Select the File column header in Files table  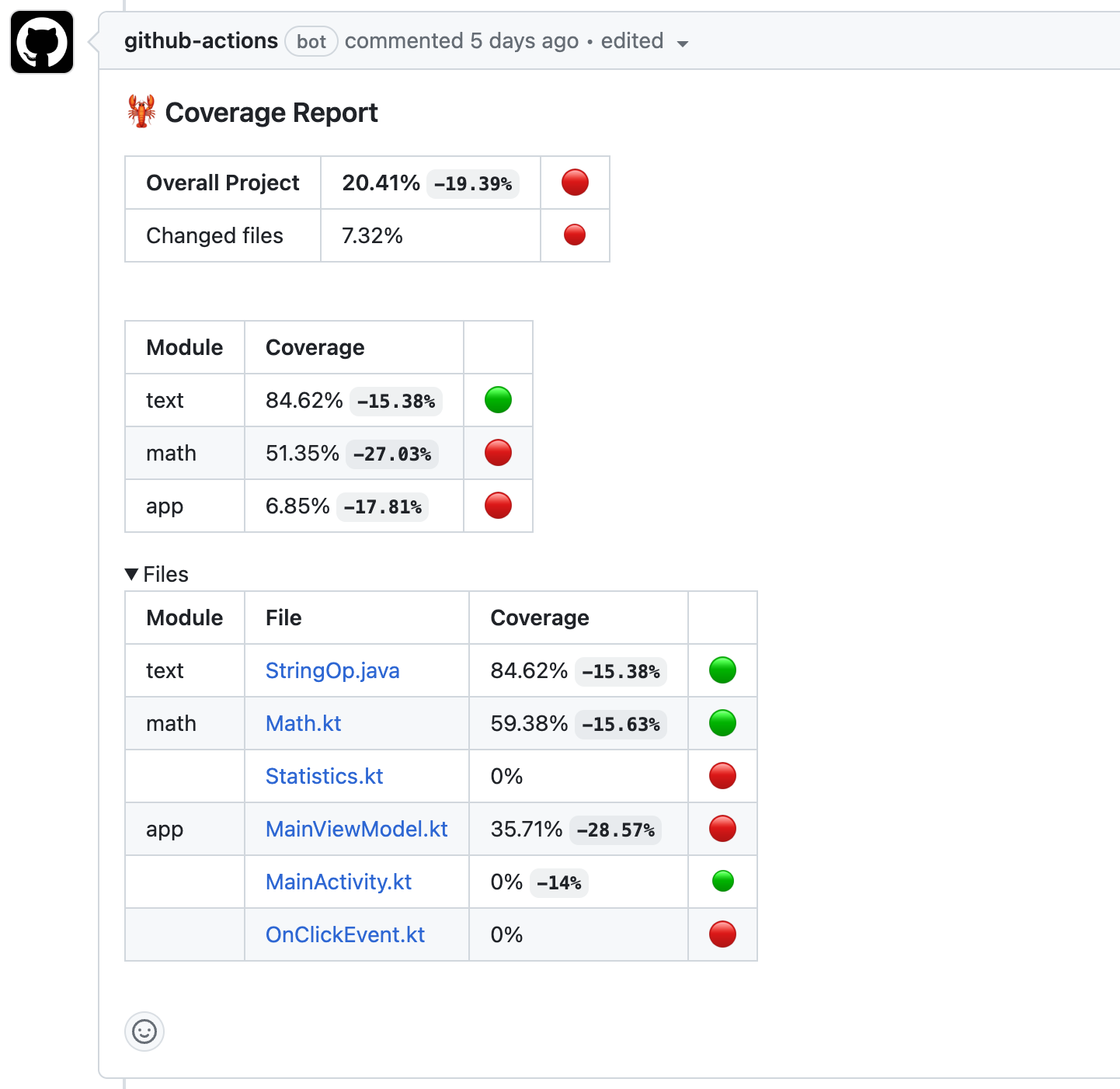click(x=283, y=618)
